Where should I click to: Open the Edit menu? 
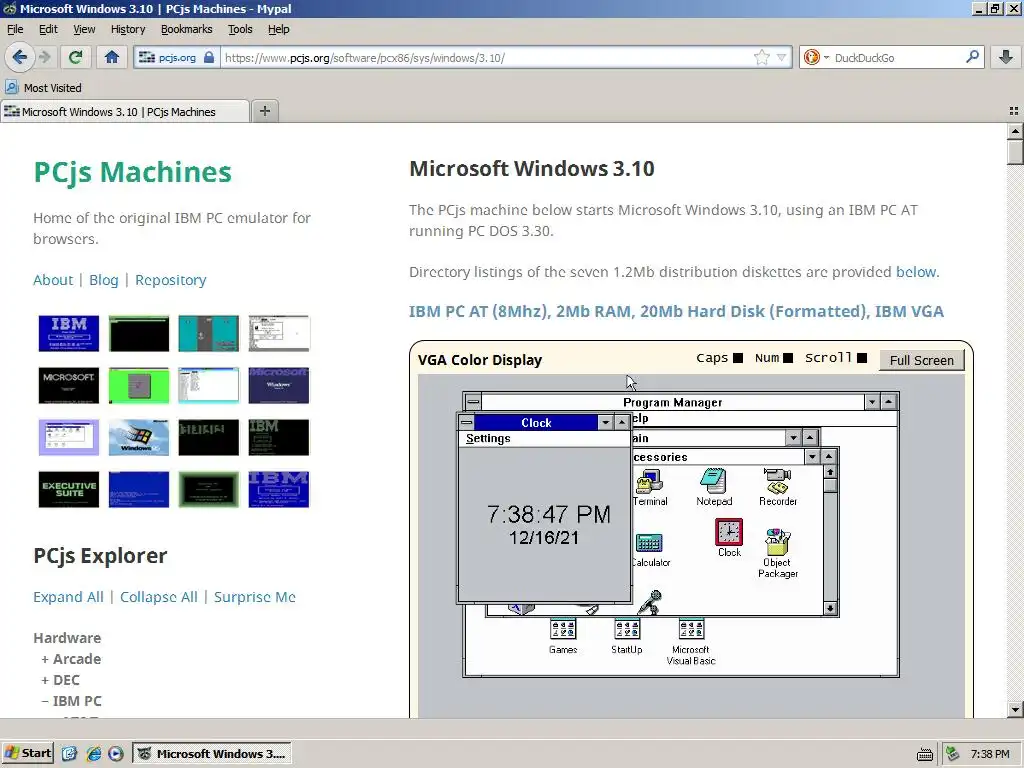(x=48, y=29)
